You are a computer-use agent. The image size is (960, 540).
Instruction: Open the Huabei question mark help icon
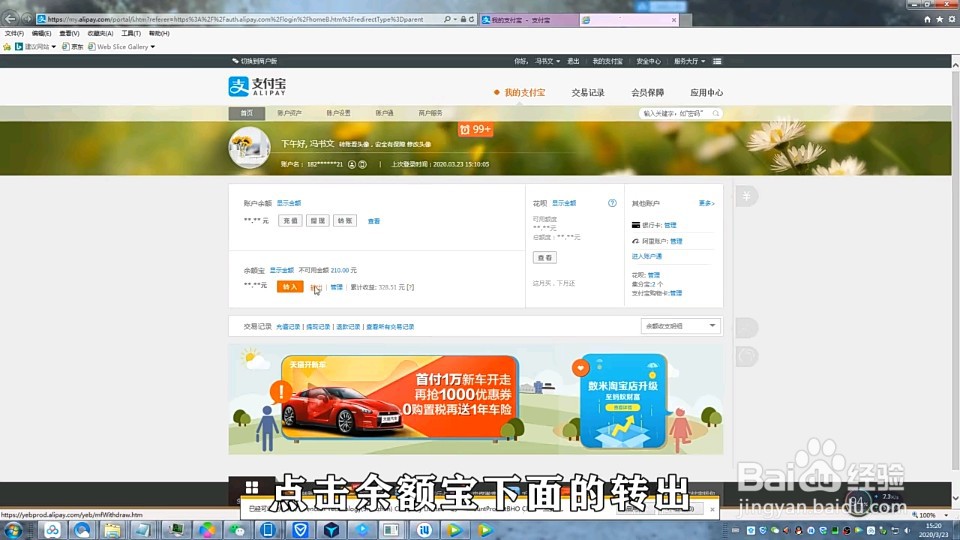pyautogui.click(x=612, y=203)
